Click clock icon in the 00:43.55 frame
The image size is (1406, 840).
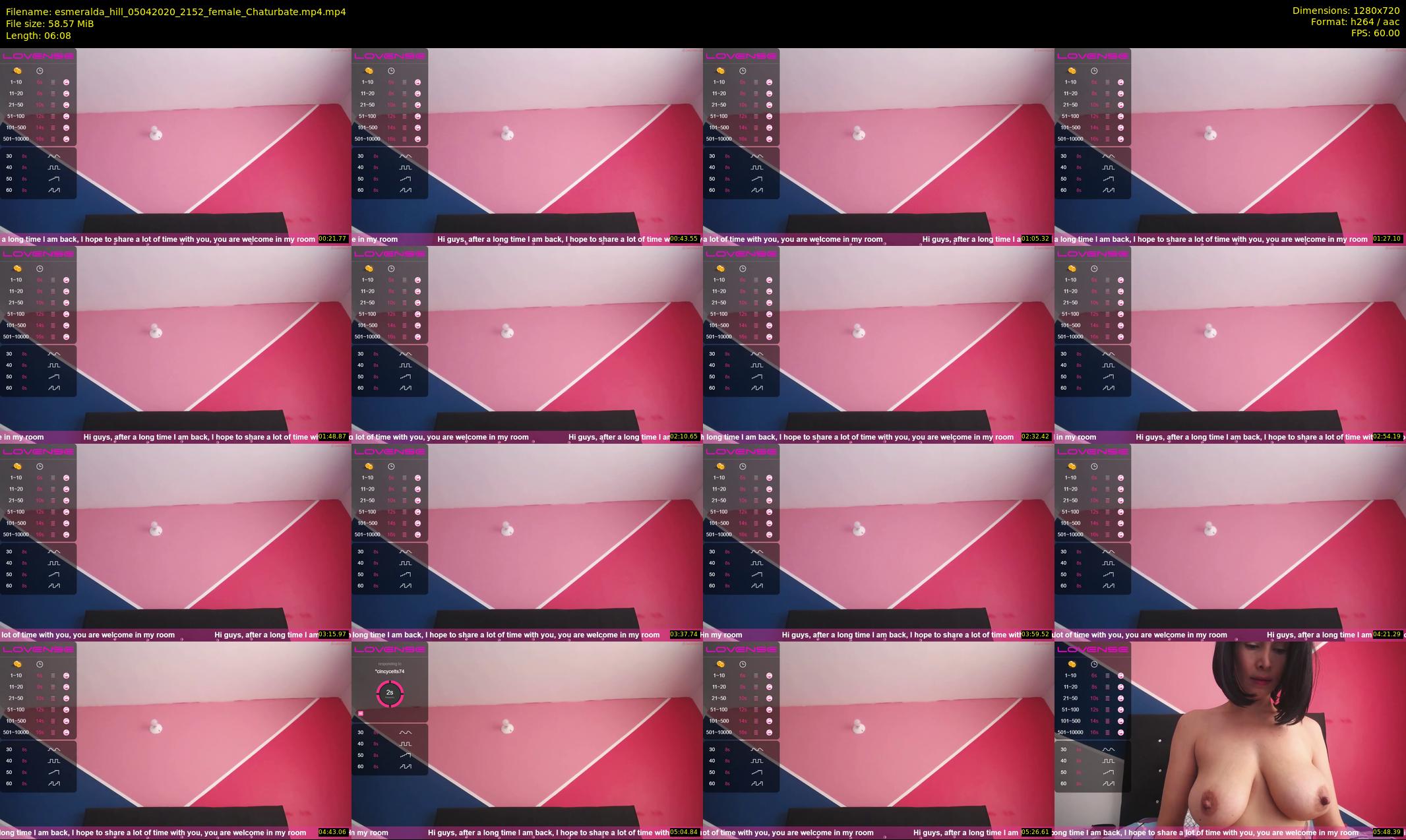[391, 71]
